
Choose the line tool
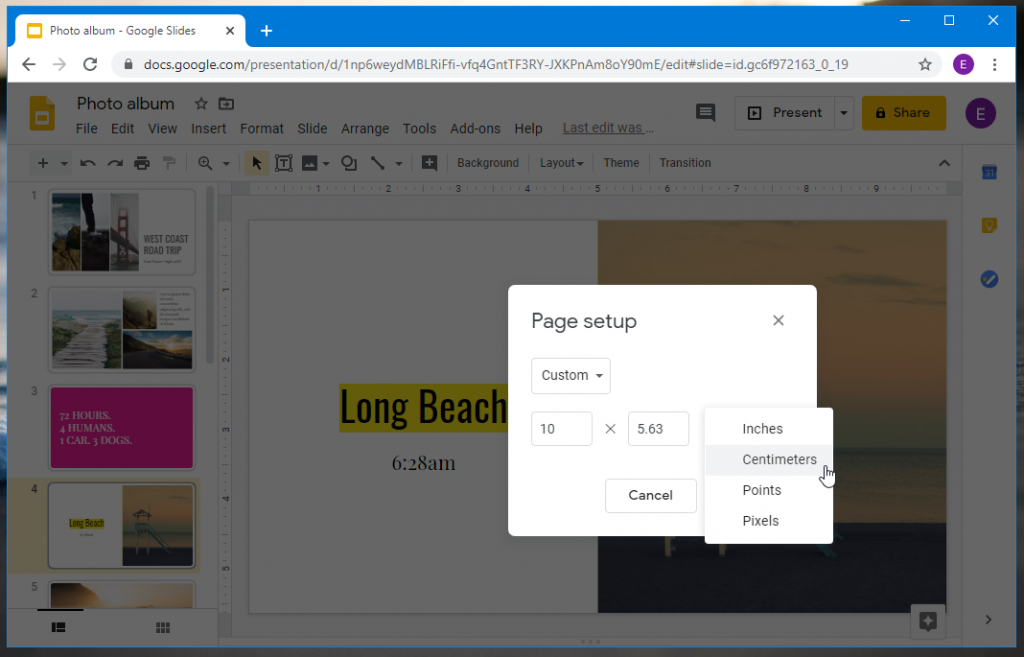(x=378, y=162)
